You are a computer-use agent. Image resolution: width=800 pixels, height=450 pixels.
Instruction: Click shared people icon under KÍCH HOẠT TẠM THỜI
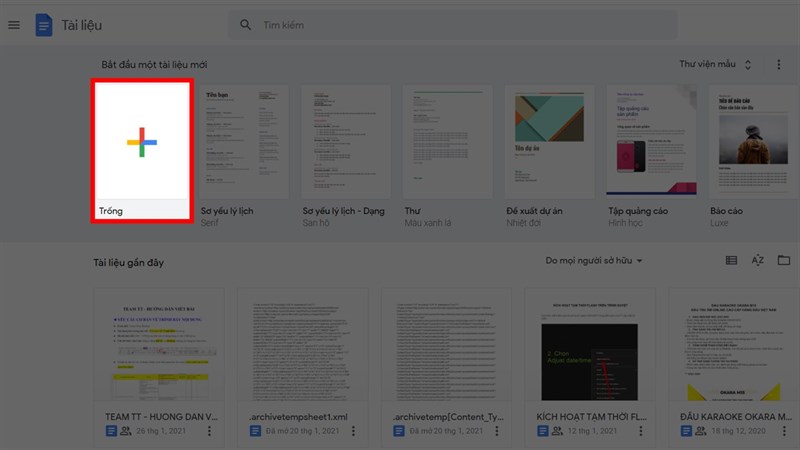click(x=557, y=431)
